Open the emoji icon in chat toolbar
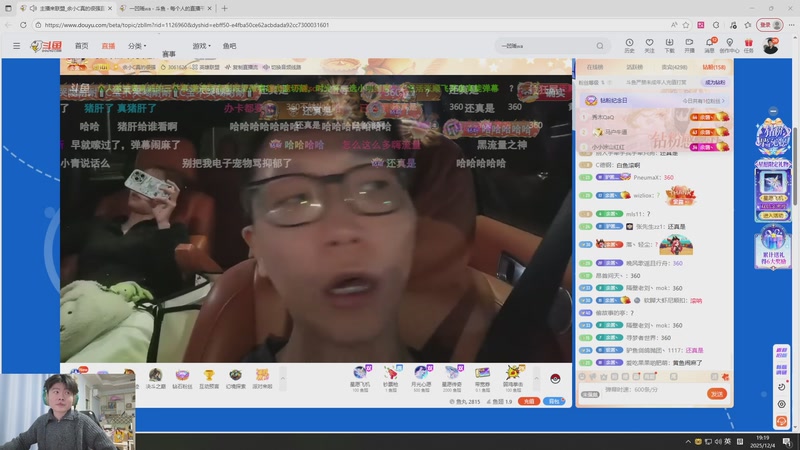800x450 pixels. (582, 377)
